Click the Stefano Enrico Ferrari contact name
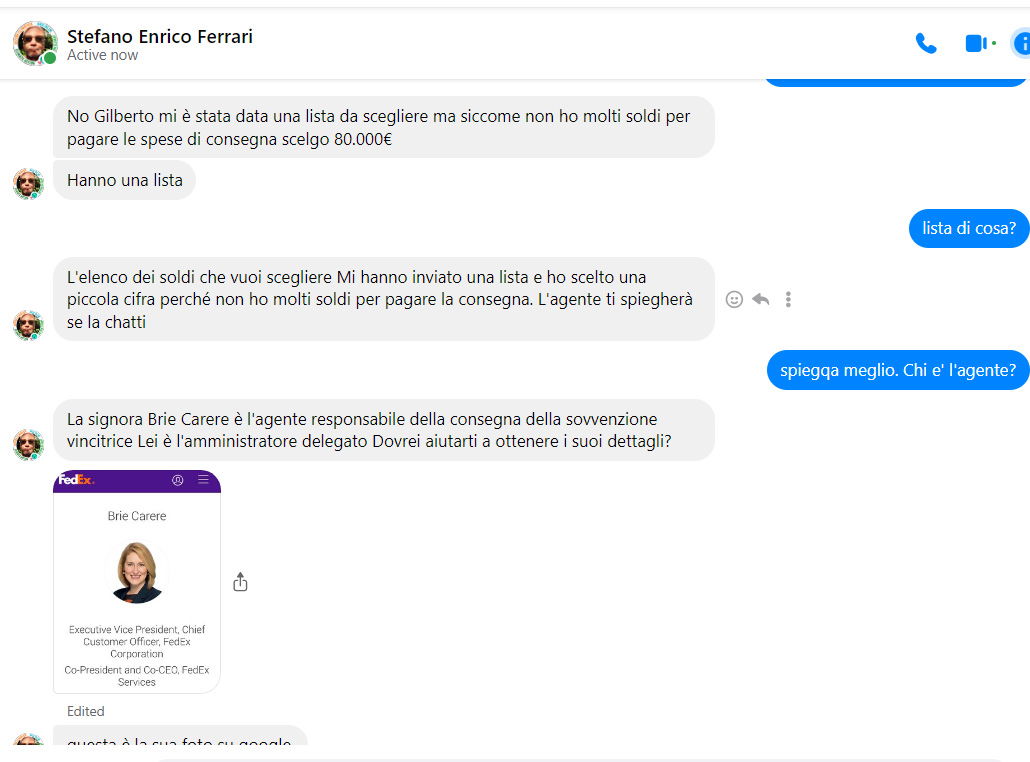The width and height of the screenshot is (1030, 762). (x=160, y=37)
